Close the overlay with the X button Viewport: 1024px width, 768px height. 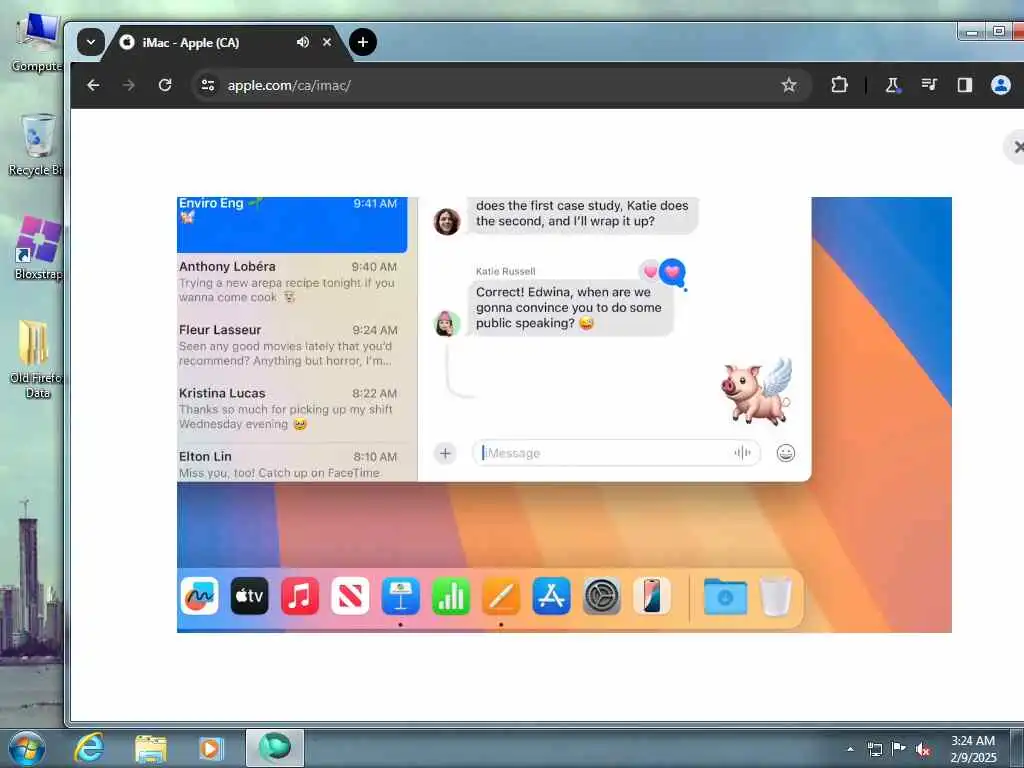point(1017,147)
